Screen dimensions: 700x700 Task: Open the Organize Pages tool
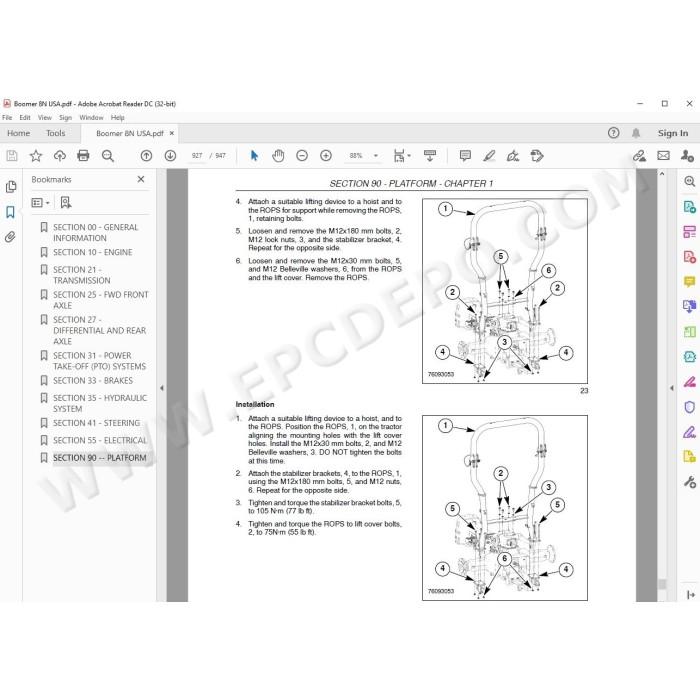point(689,331)
